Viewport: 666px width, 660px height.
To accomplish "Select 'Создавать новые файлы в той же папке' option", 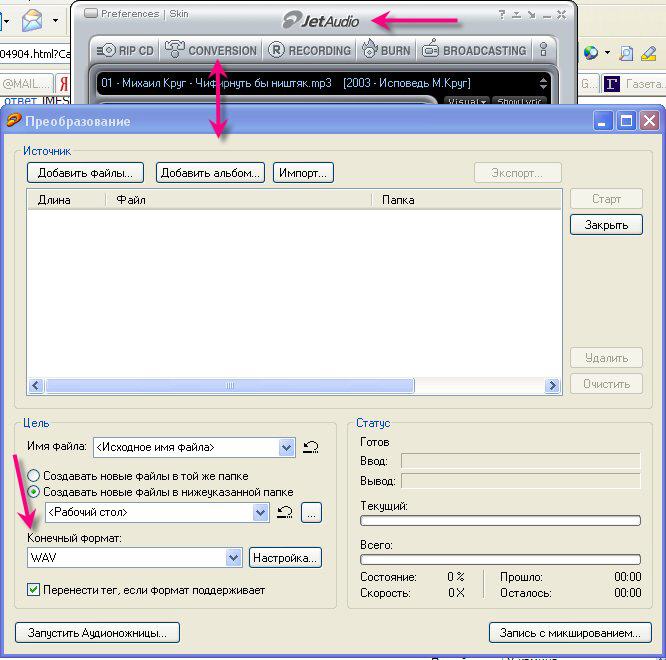I will pyautogui.click(x=34, y=476).
